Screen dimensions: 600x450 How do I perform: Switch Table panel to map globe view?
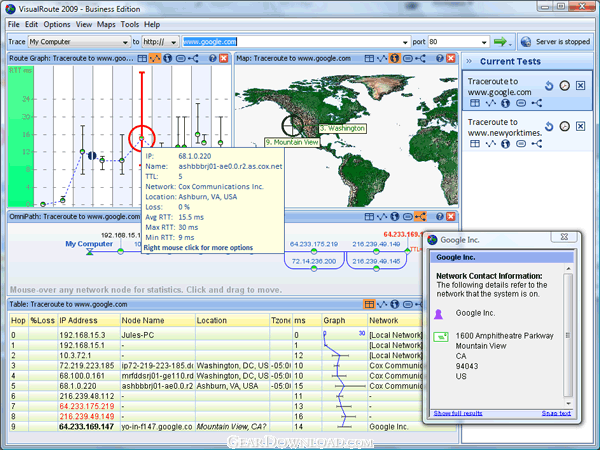pos(395,304)
